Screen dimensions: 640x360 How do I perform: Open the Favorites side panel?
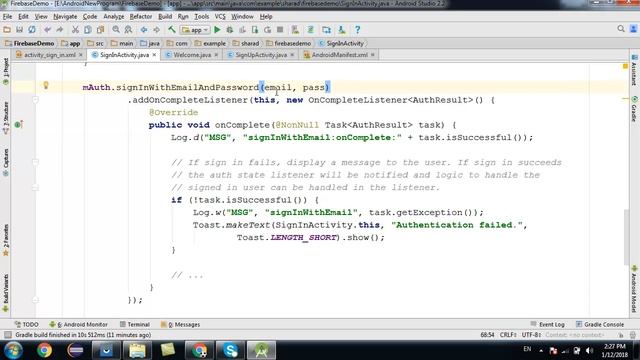pos(6,240)
